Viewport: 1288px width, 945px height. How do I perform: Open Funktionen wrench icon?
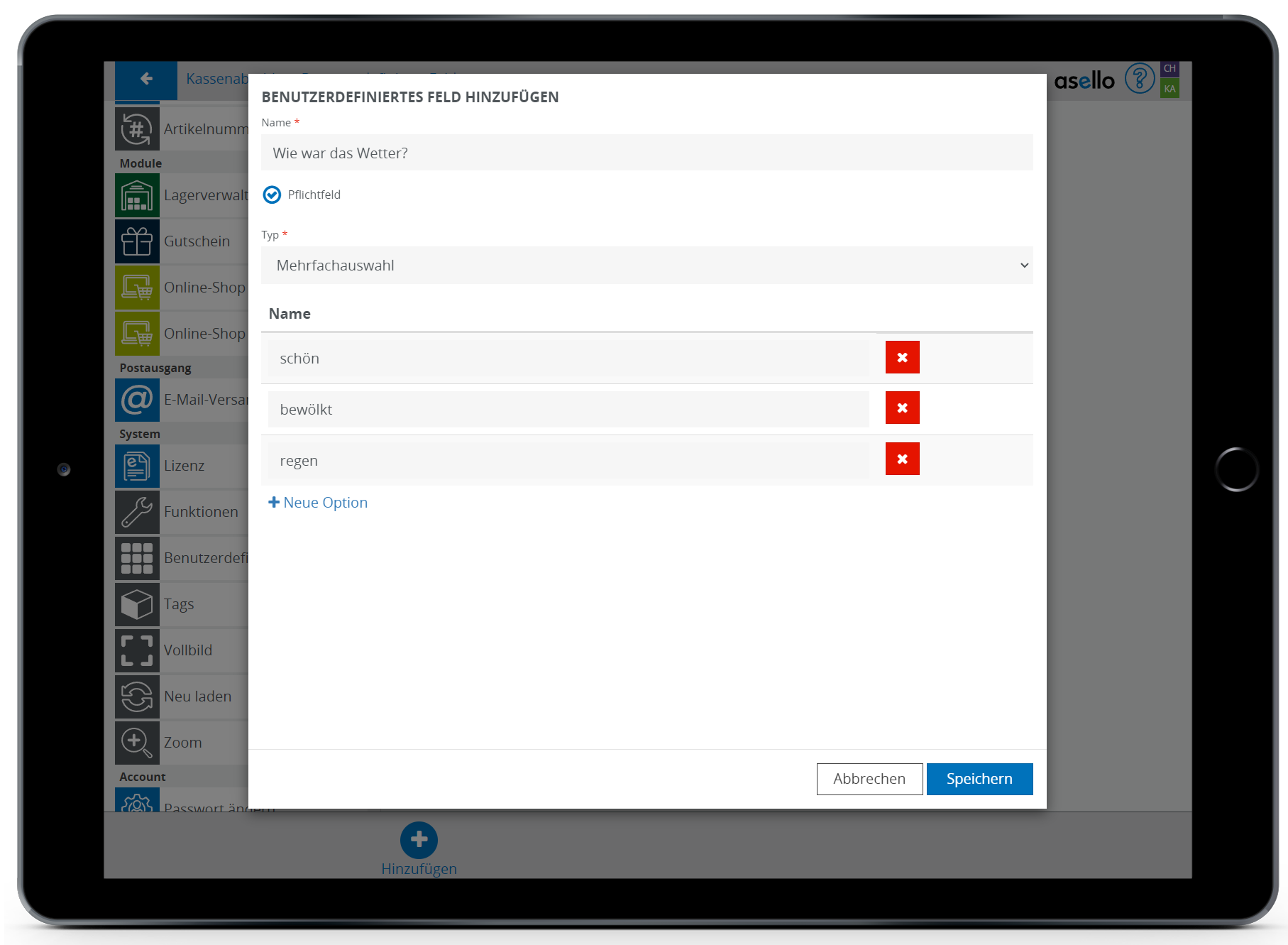coord(137,512)
